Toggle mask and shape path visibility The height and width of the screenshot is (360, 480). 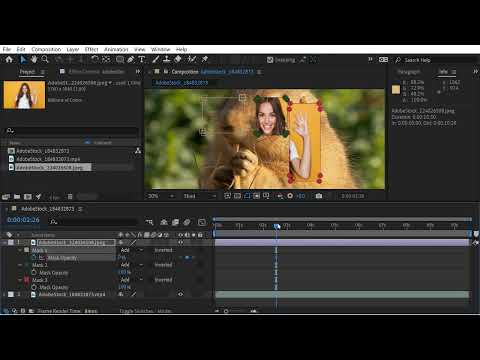[247, 196]
